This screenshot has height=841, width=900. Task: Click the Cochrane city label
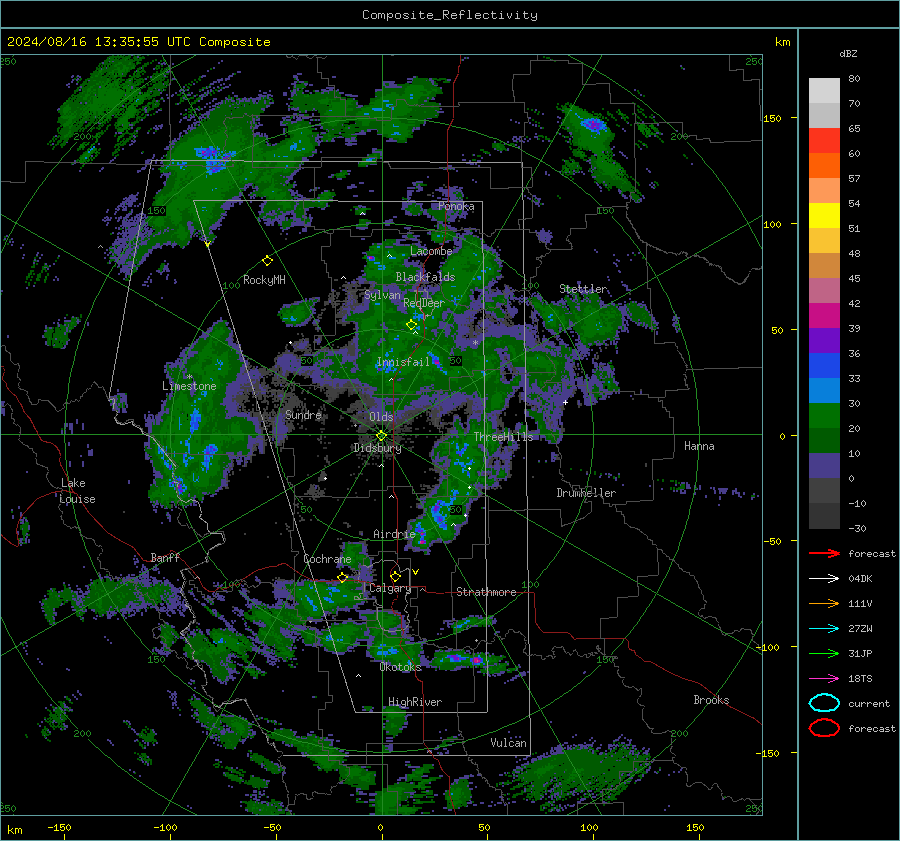point(327,559)
